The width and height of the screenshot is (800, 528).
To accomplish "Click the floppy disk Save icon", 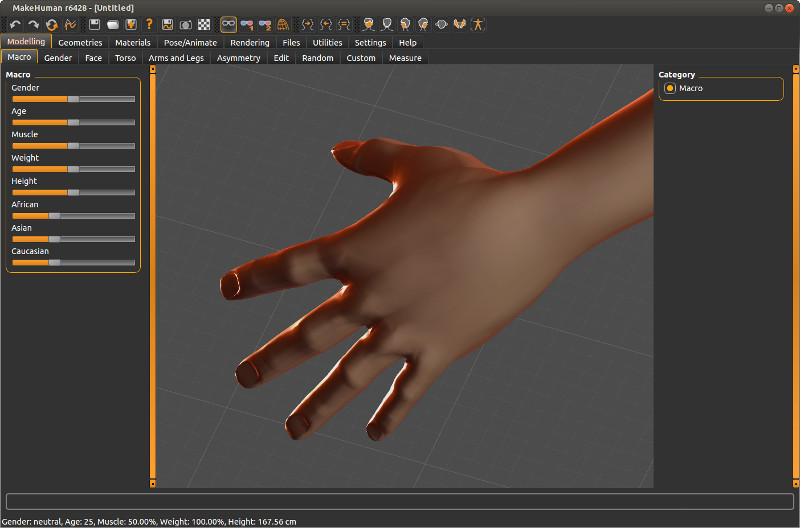I will coord(94,24).
